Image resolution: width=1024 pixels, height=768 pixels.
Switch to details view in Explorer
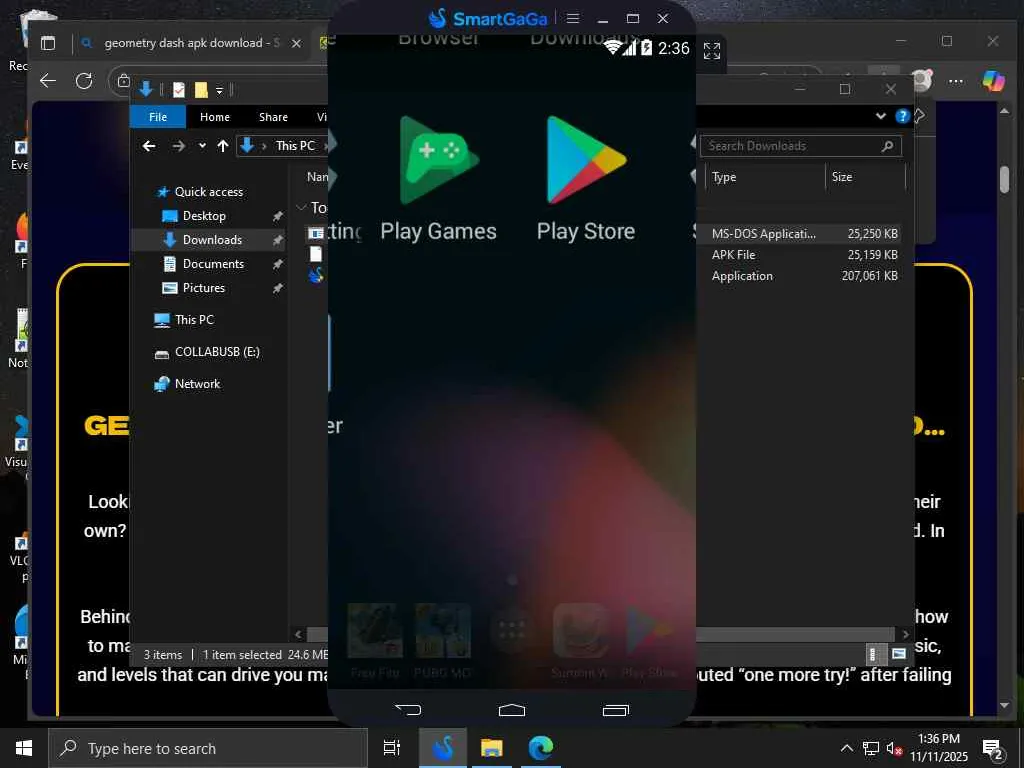872,654
